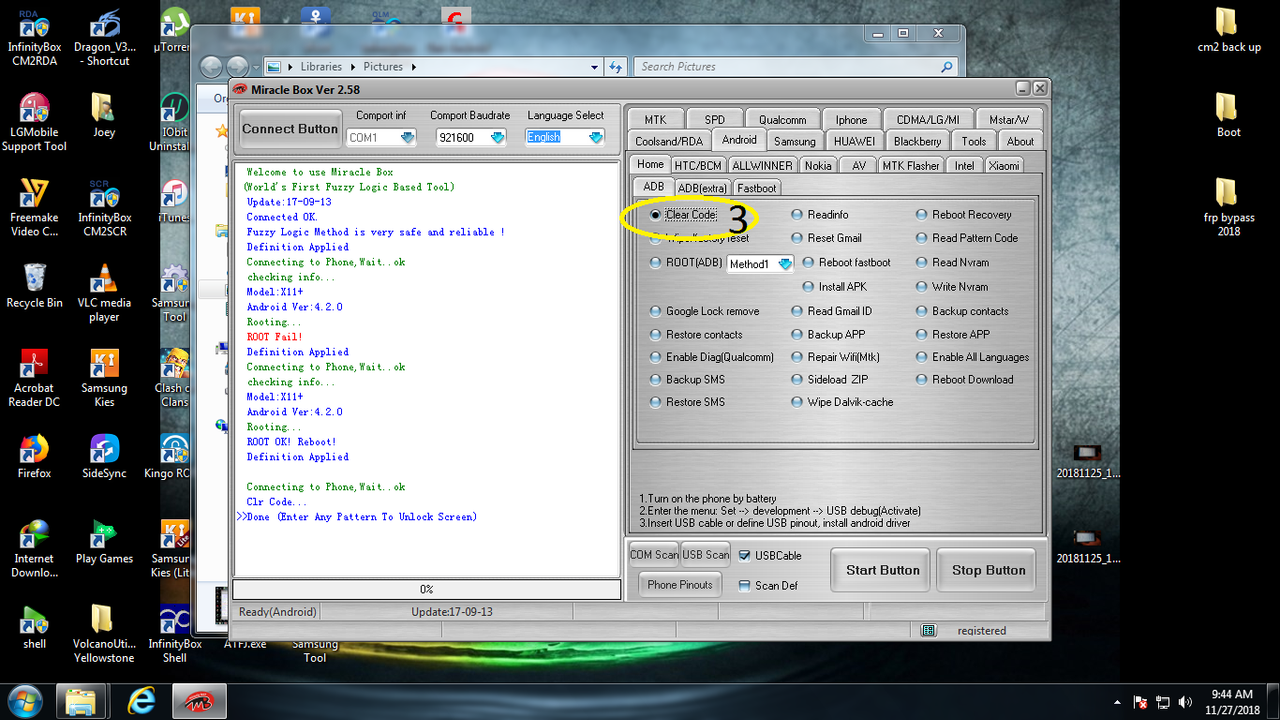1280x720 pixels.
Task: Click the USB Scan button
Action: pyautogui.click(x=706, y=555)
